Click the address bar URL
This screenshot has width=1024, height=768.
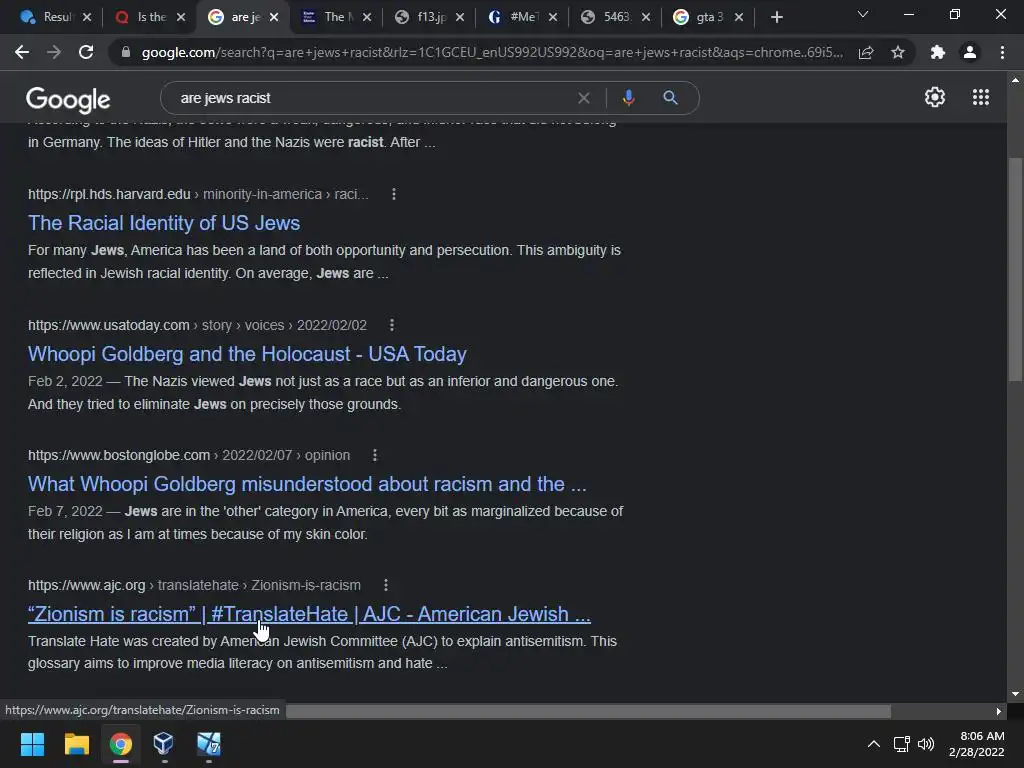[x=491, y=52]
